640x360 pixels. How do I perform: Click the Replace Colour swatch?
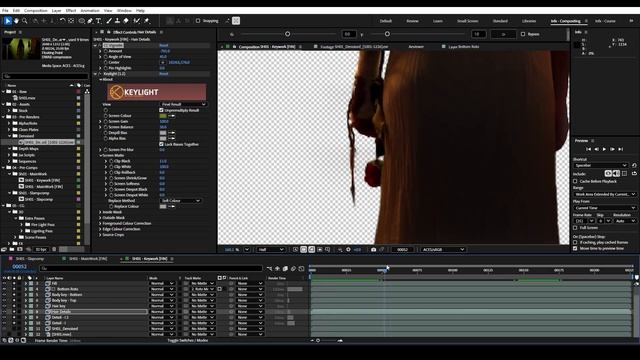coord(163,207)
